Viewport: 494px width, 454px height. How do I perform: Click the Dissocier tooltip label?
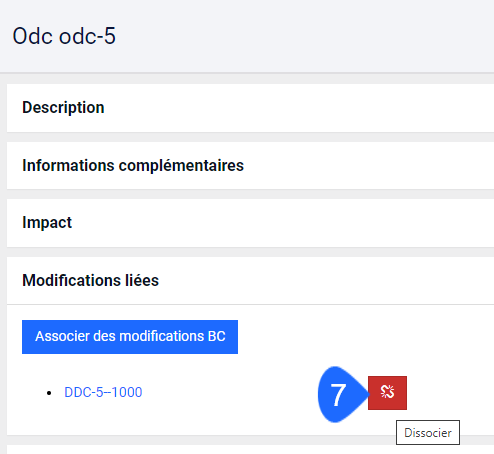tap(428, 433)
